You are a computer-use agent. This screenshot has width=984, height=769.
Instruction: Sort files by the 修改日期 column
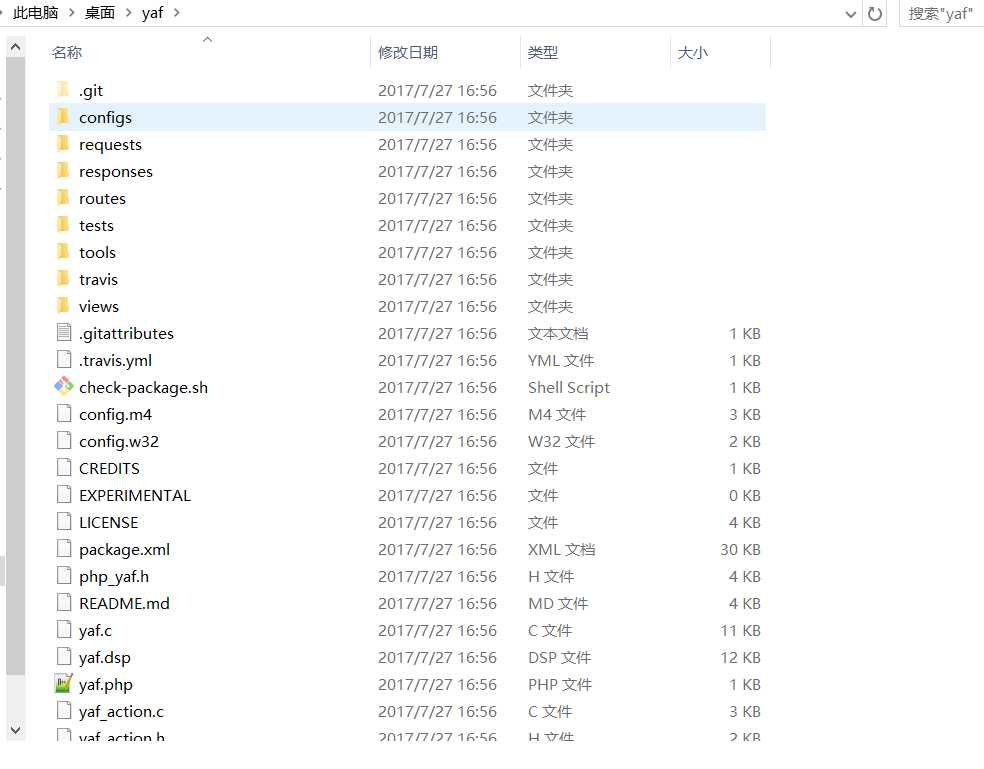(446, 52)
